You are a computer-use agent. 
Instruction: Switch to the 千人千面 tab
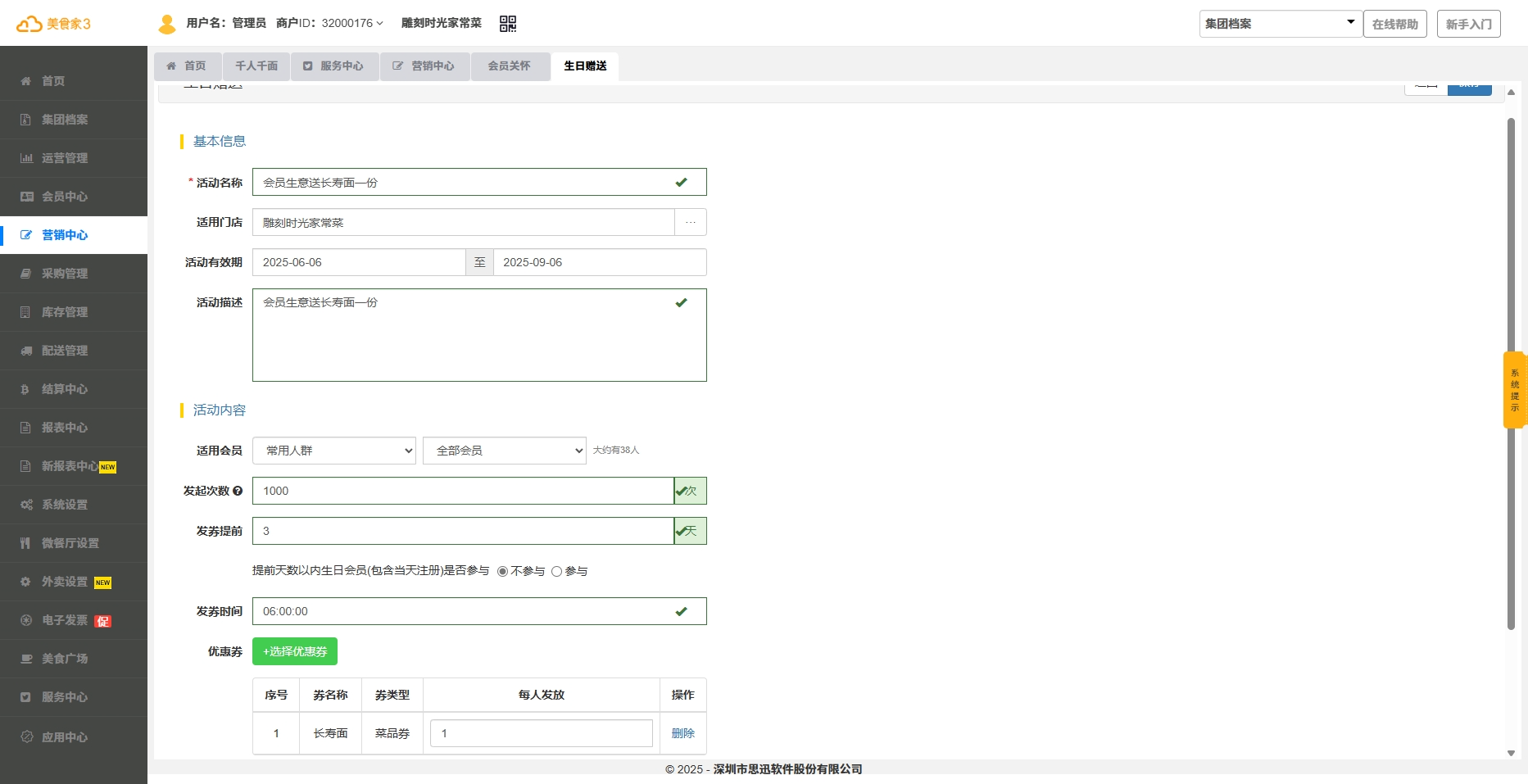[x=256, y=66]
